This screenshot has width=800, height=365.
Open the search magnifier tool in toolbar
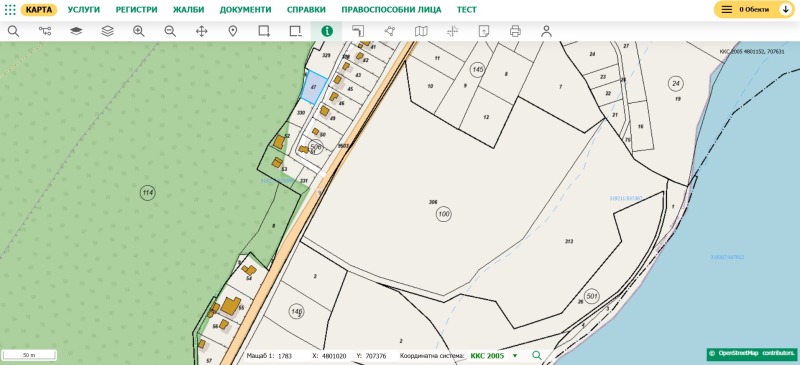[14, 31]
